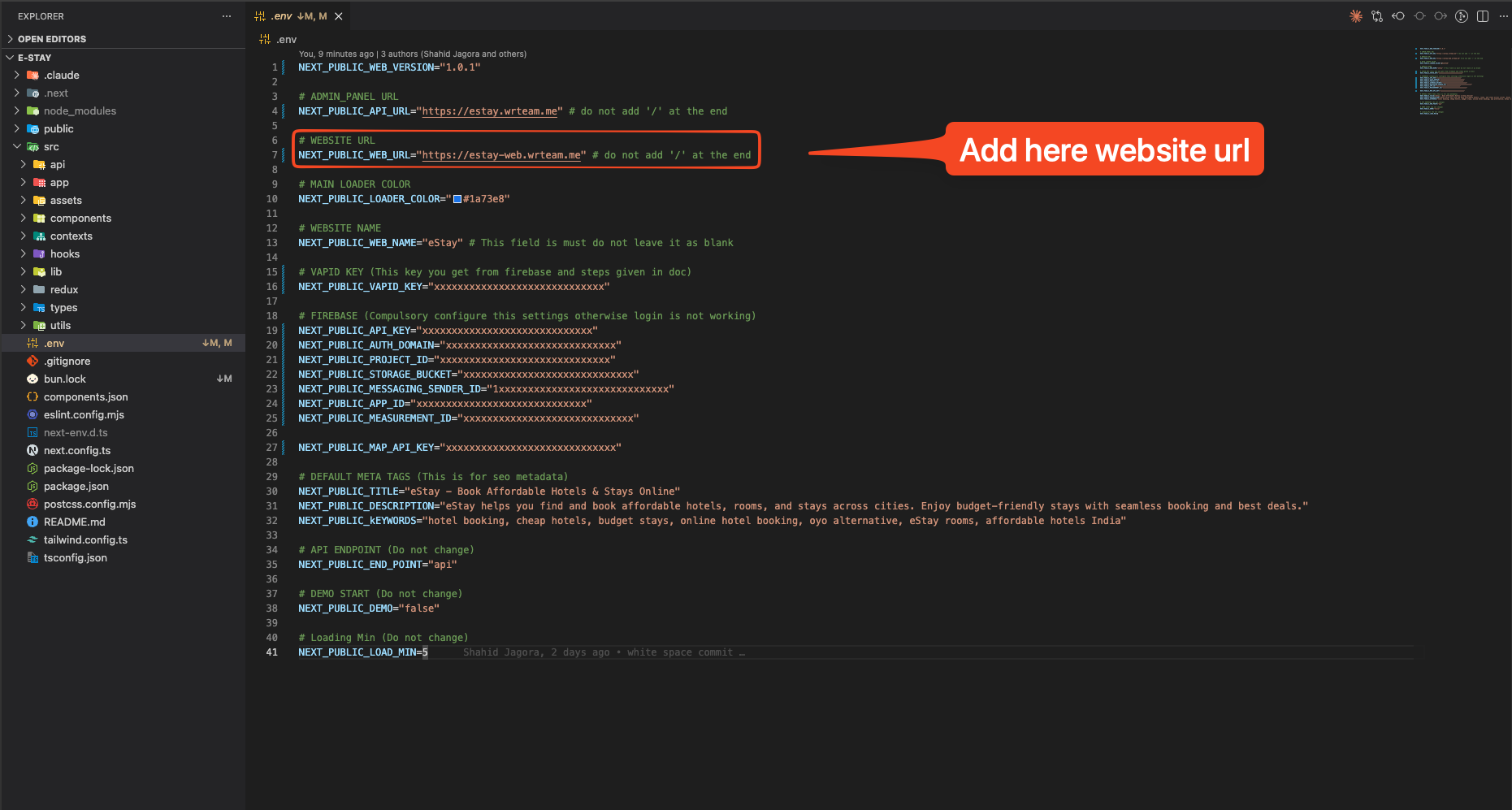Open next.config.ts file
1512x810 pixels.
tap(77, 451)
